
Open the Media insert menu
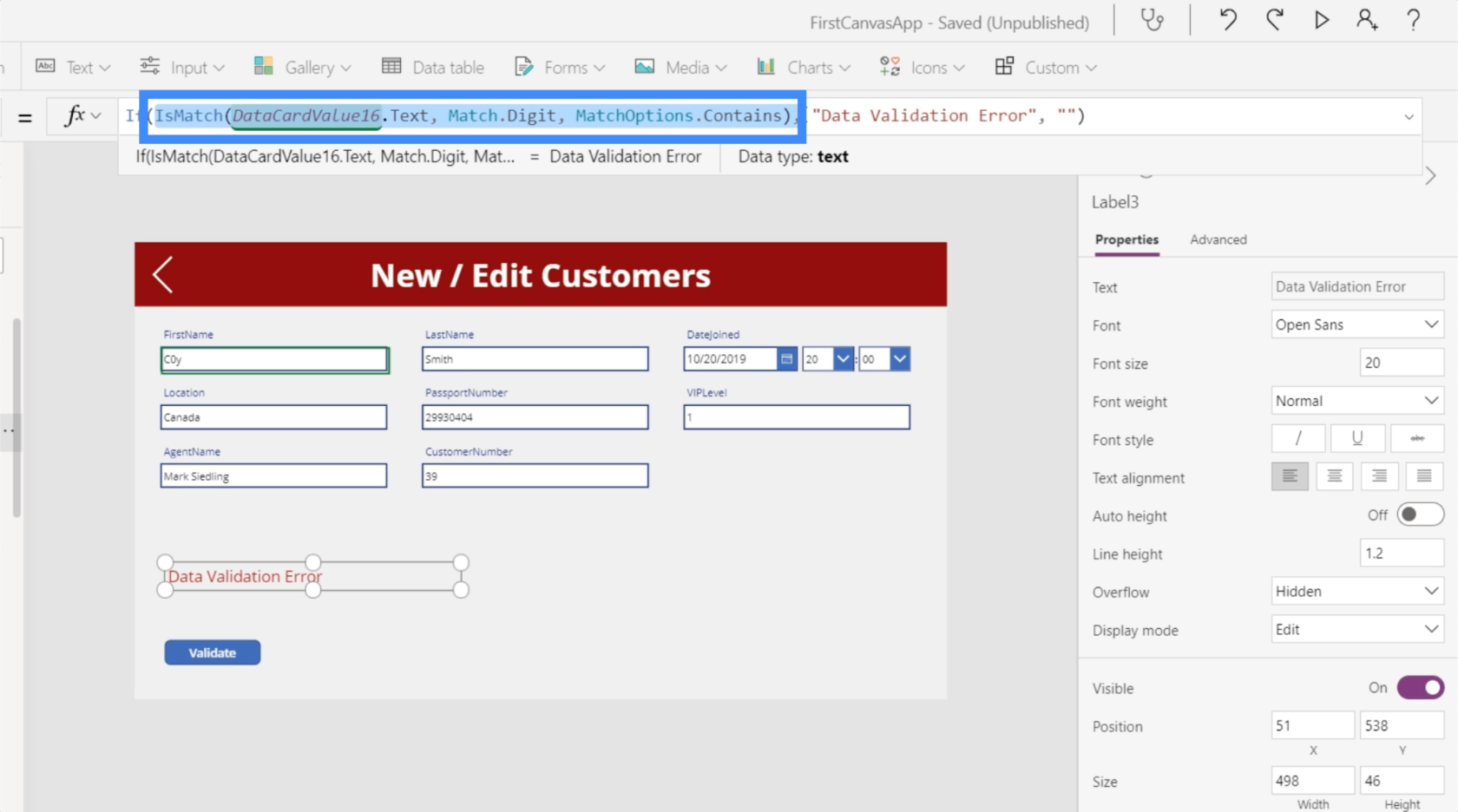pos(681,67)
